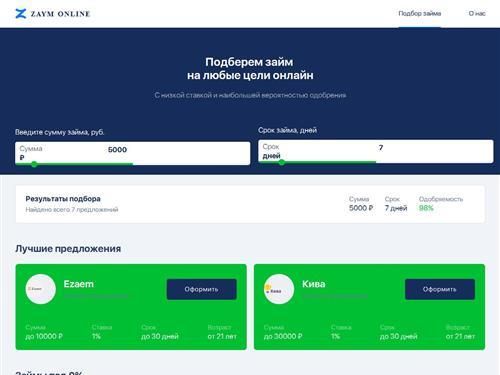Screen dimensions: 500x375
Task: Click the Ezaem lender logo
Action: tap(41, 289)
